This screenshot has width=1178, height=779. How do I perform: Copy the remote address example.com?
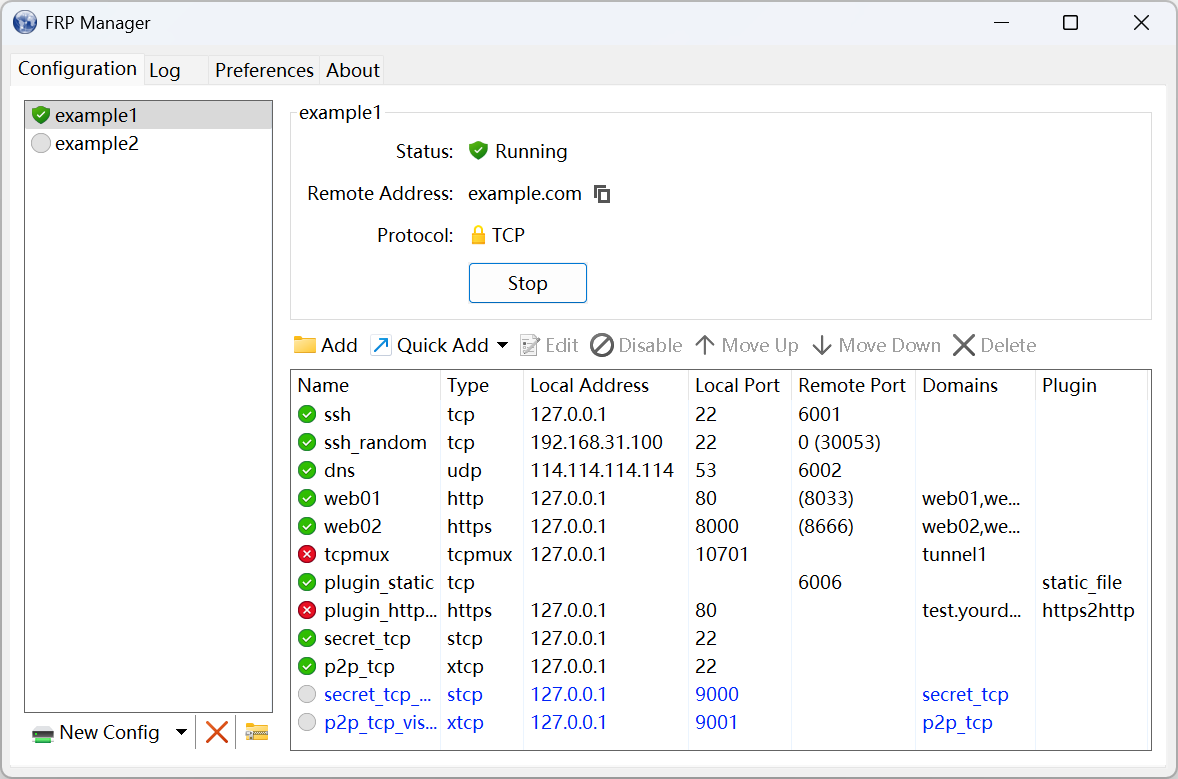coord(602,194)
